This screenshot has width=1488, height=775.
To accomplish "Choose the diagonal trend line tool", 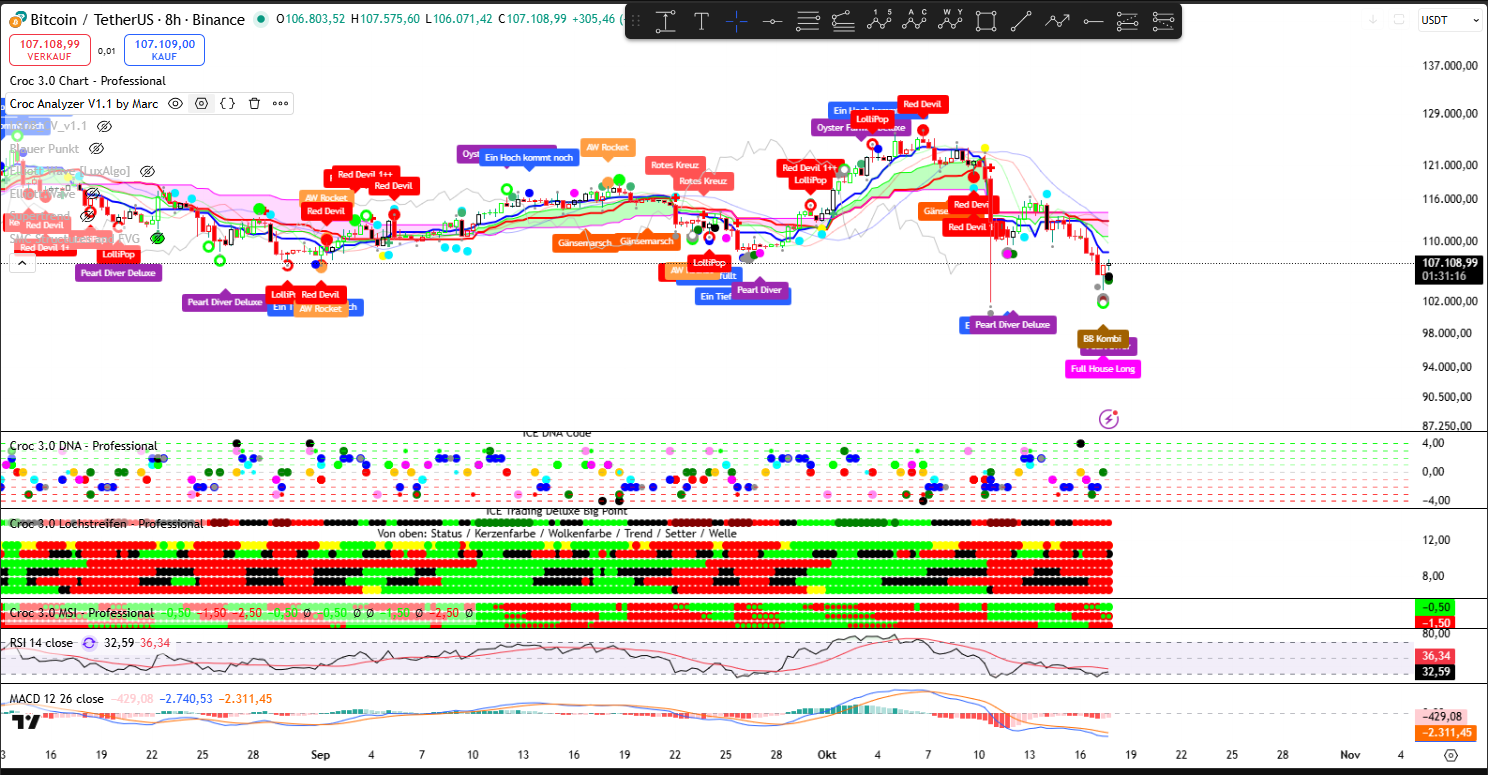I will tap(1021, 21).
